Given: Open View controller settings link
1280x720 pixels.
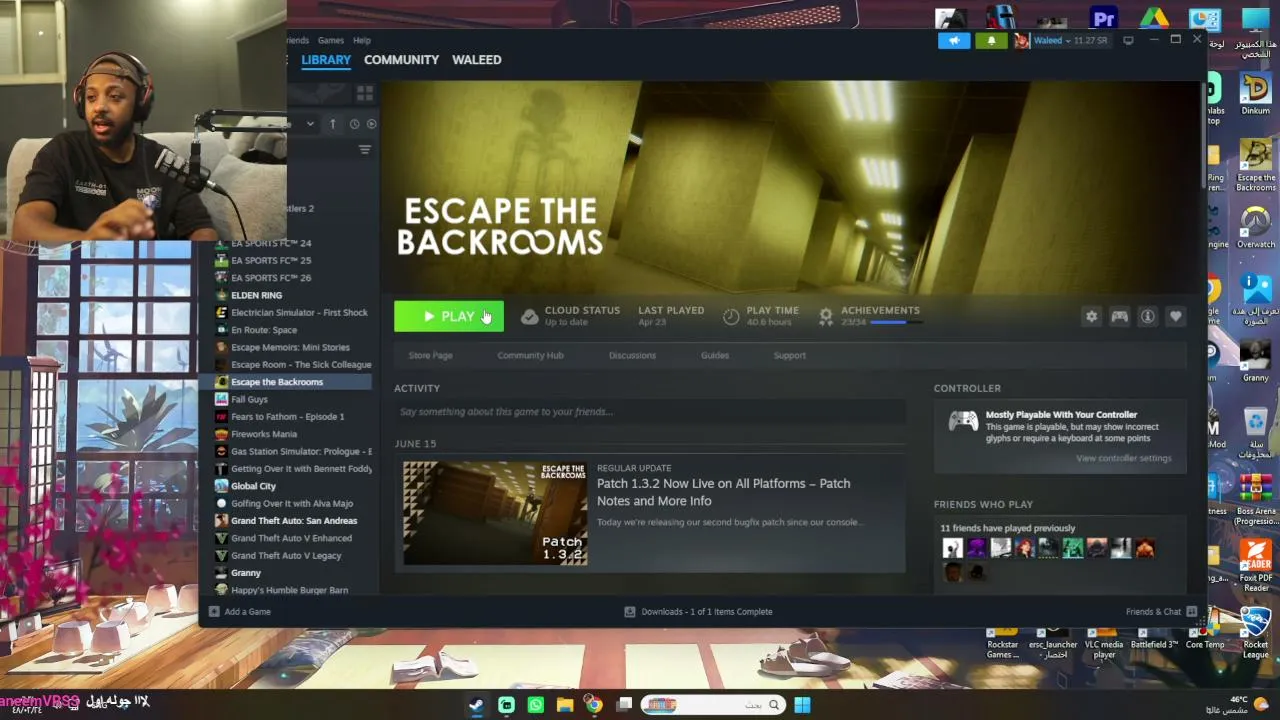Looking at the screenshot, I should pos(1123,458).
